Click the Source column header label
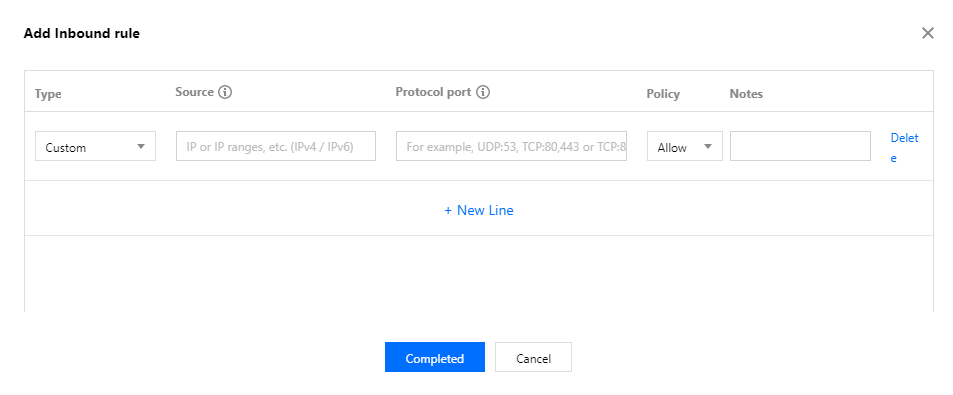Viewport: 953px width, 395px height. 194,92
